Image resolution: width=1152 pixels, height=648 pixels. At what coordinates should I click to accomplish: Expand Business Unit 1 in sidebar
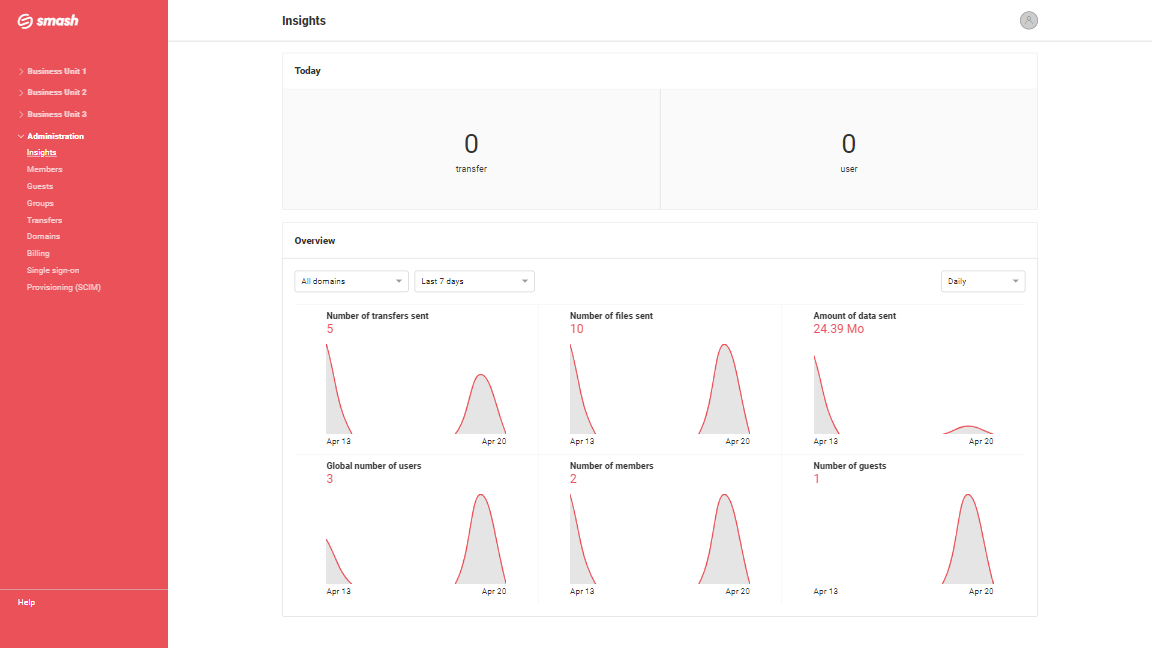pos(56,71)
